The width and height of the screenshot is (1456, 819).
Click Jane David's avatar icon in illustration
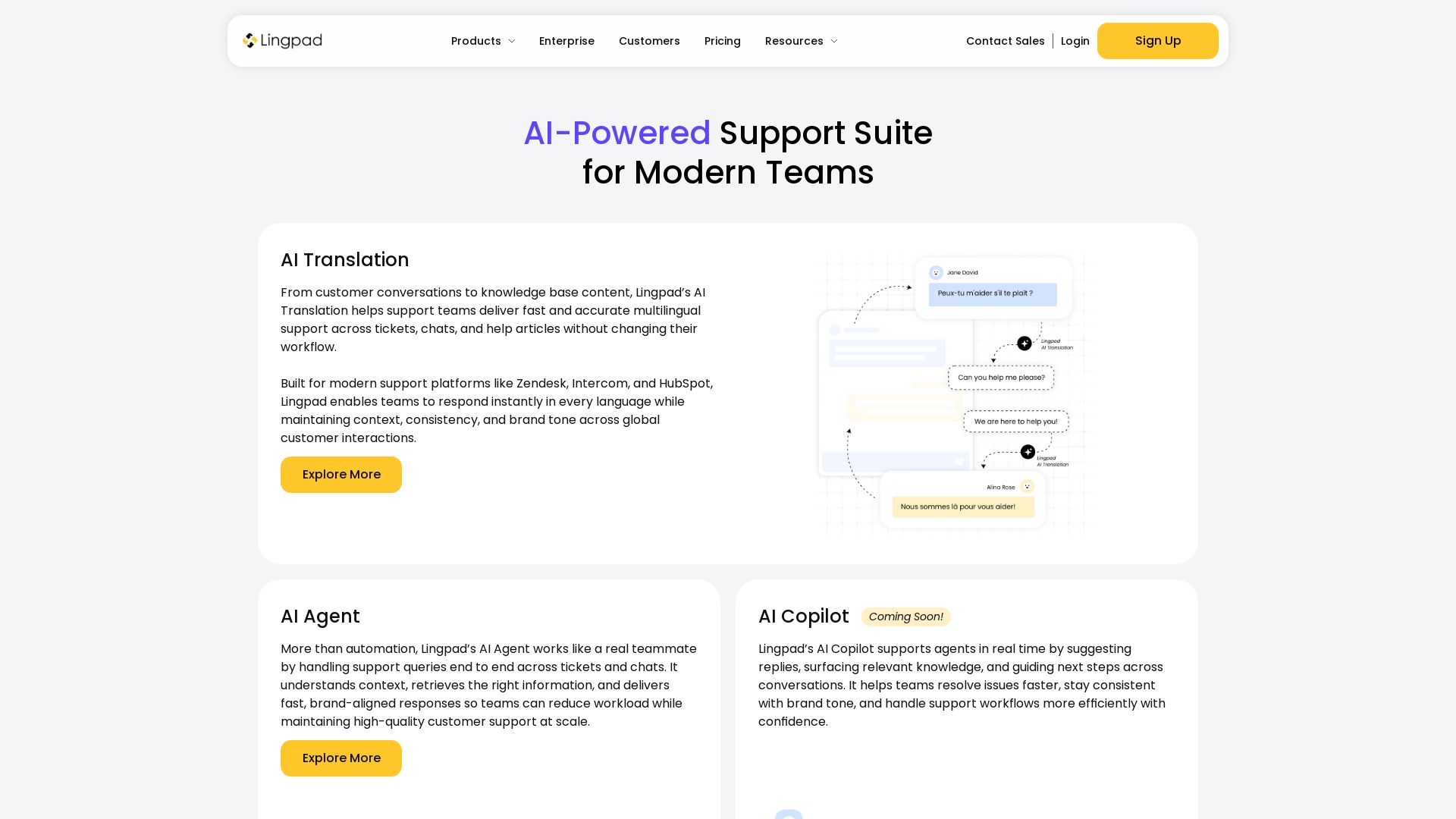(936, 273)
